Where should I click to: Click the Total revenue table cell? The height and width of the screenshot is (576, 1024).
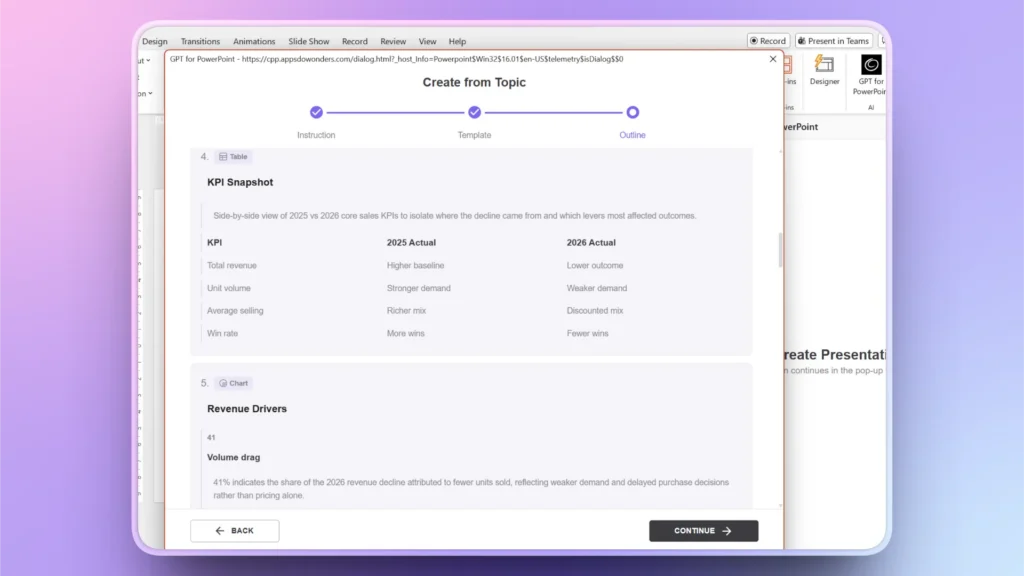click(232, 265)
